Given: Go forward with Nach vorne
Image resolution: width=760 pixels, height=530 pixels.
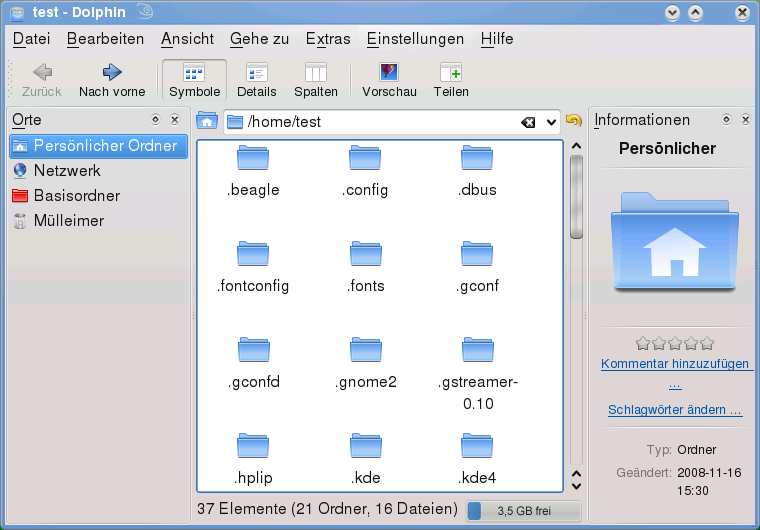Looking at the screenshot, I should click(x=112, y=80).
